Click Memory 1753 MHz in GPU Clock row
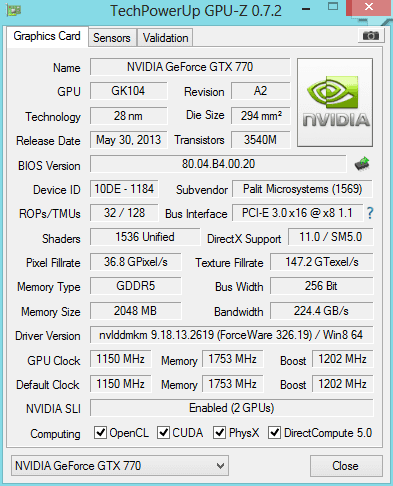393x486 pixels. (233, 359)
